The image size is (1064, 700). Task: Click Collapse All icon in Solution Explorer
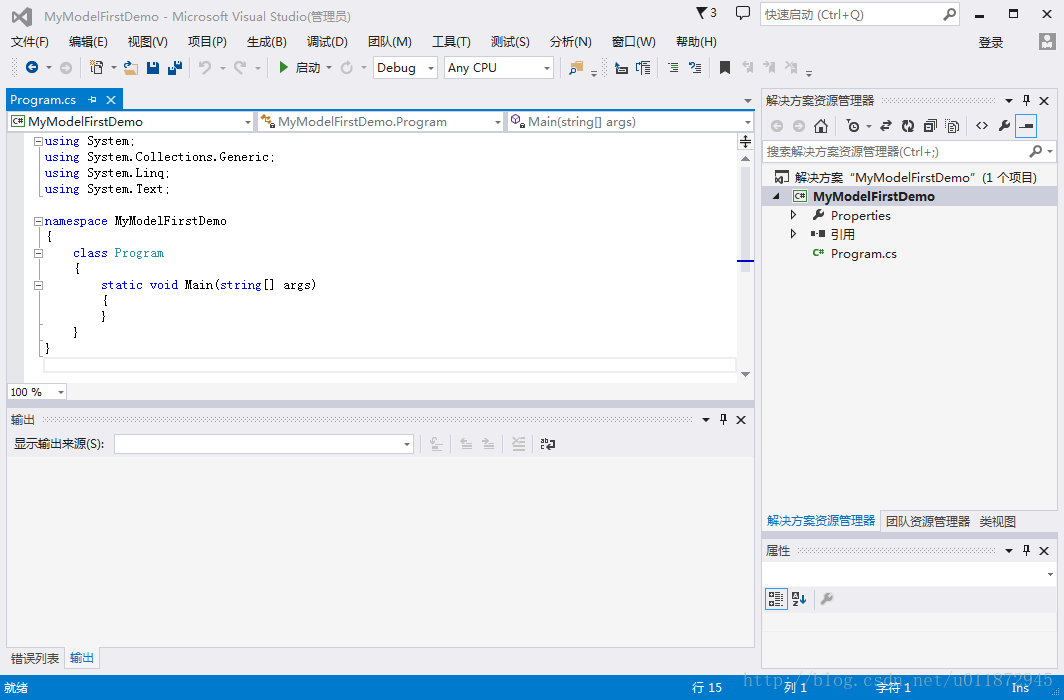point(930,125)
